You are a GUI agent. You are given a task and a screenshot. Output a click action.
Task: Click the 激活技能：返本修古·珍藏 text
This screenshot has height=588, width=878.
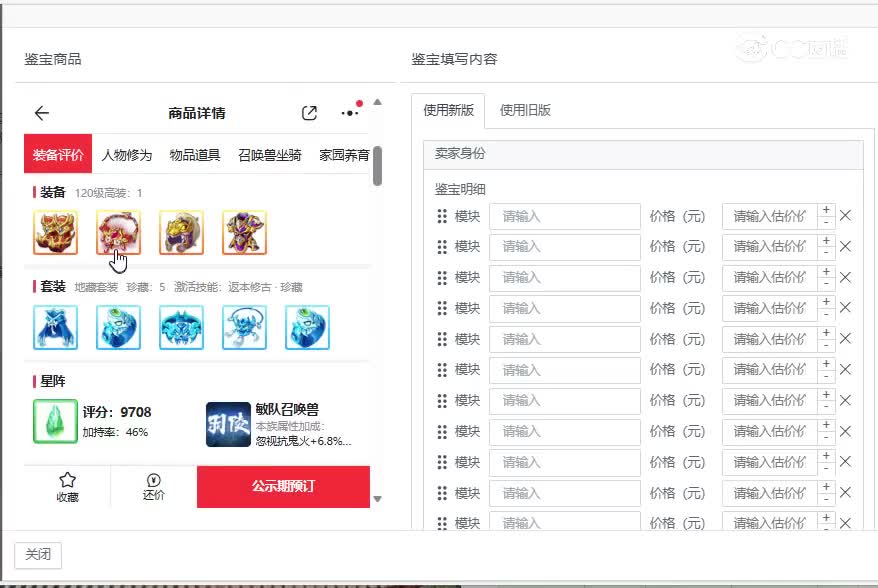click(238, 287)
